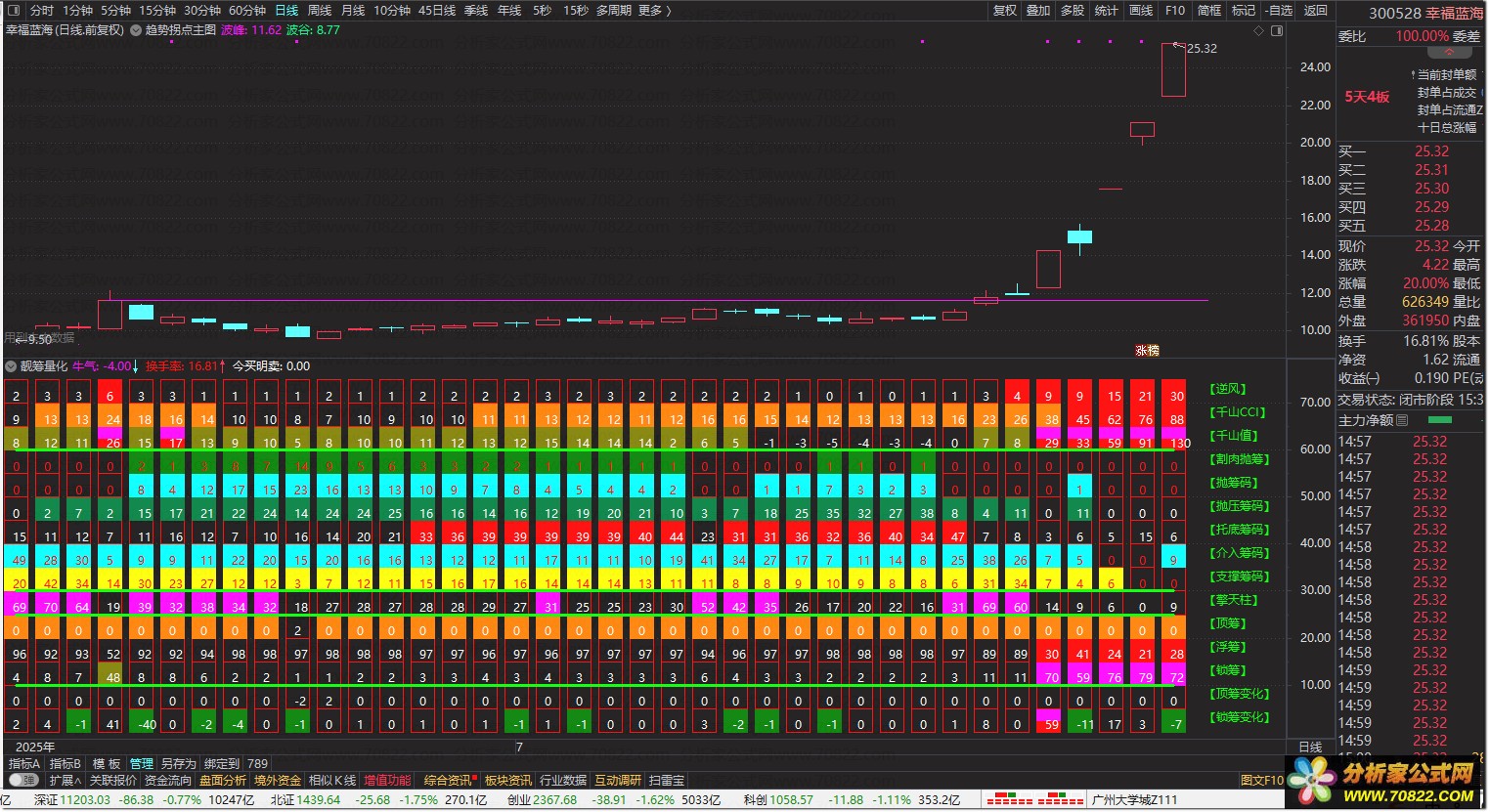Image resolution: width=1490 pixels, height=812 pixels.
Task: Expand the 扩展 panel
Action: (x=65, y=781)
